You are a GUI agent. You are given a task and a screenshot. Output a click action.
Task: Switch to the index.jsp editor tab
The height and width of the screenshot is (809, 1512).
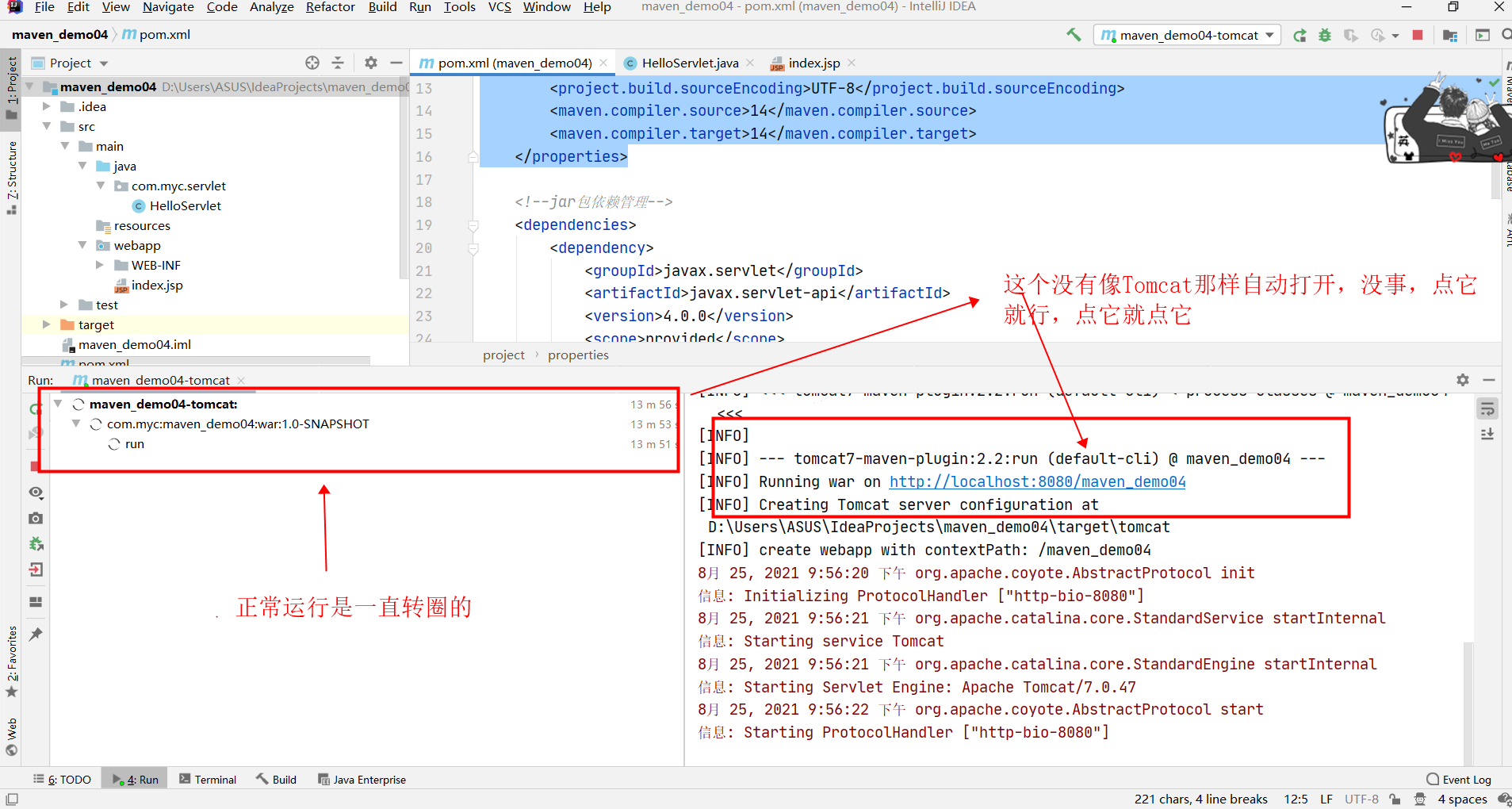[813, 63]
